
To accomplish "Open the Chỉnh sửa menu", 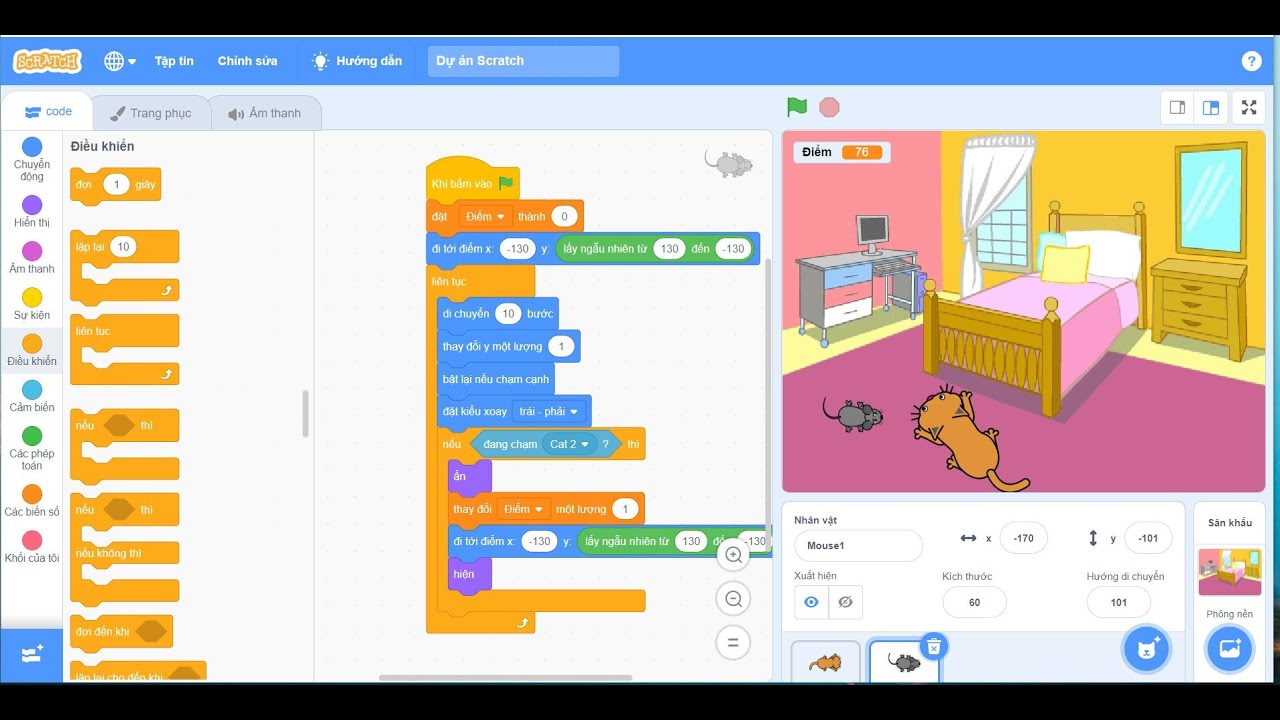I will tap(248, 61).
